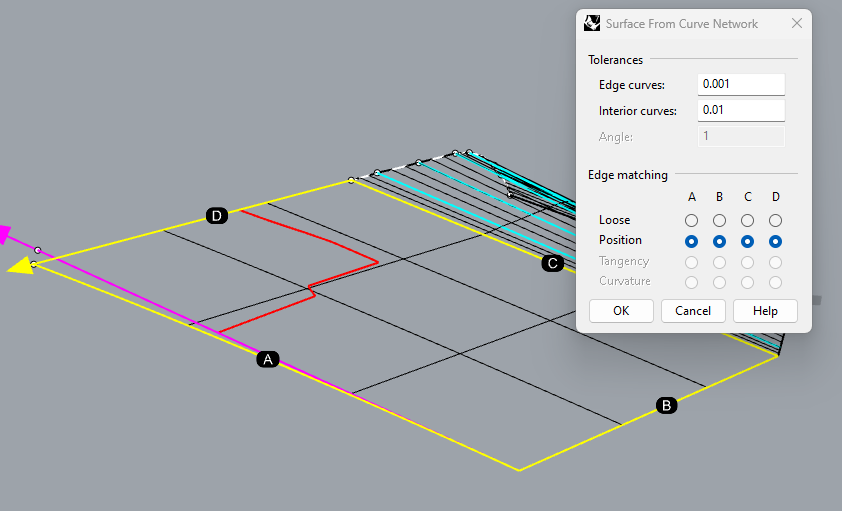Select Loose matching for edge C
842x511 pixels.
(x=747, y=220)
